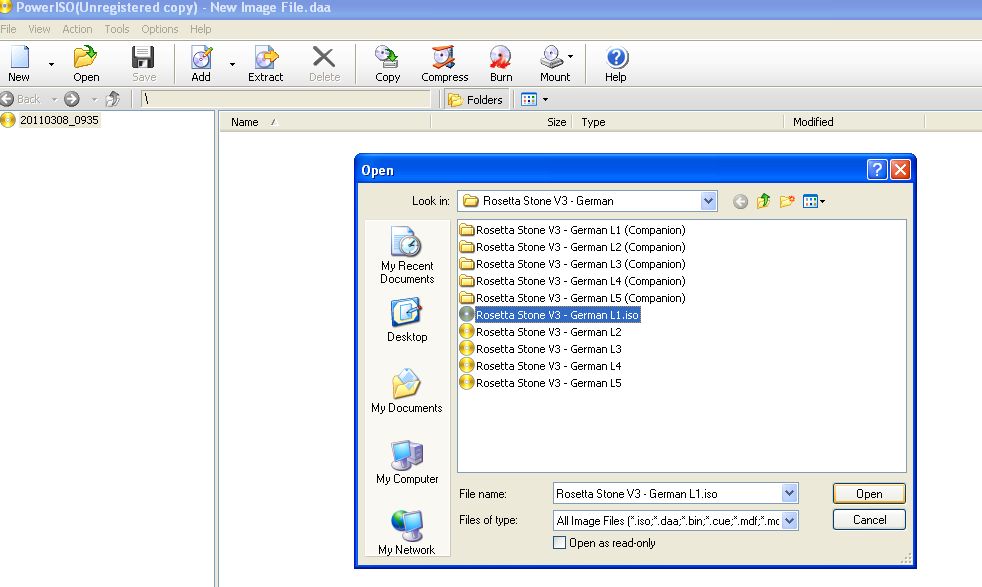Open the File name history dropdown

[789, 493]
